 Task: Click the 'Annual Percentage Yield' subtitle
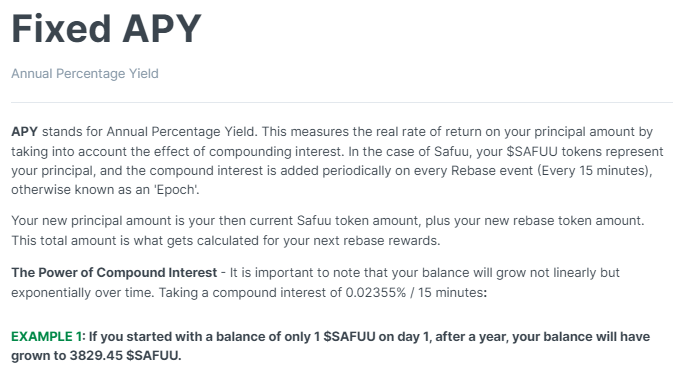pos(85,74)
